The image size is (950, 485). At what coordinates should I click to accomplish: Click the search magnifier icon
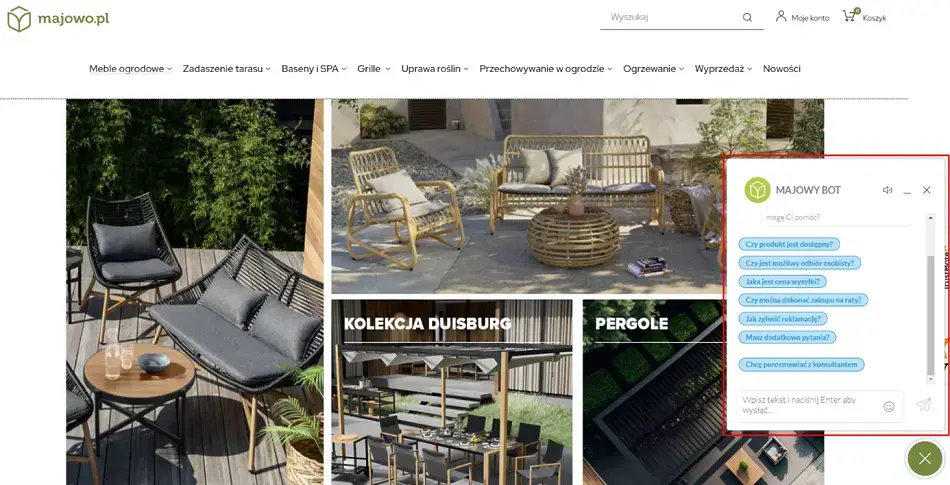click(747, 18)
